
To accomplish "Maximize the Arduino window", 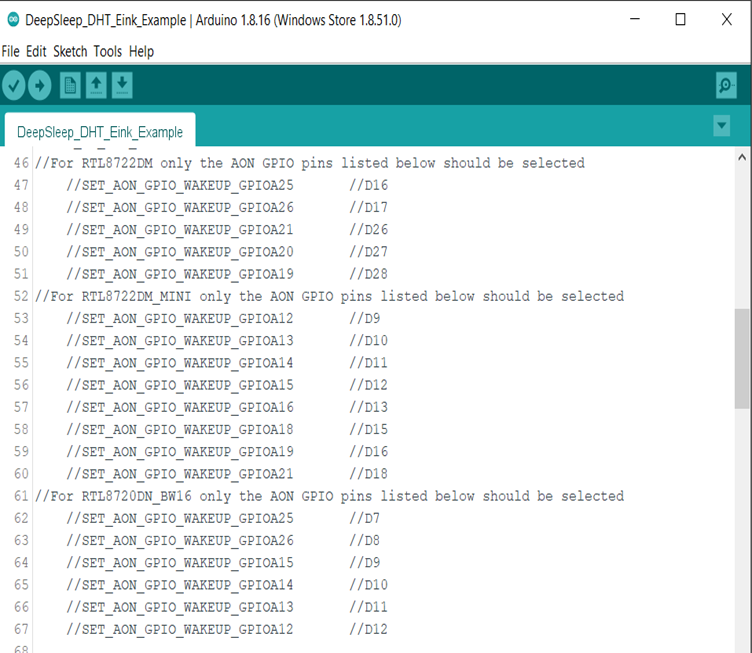I will [680, 20].
